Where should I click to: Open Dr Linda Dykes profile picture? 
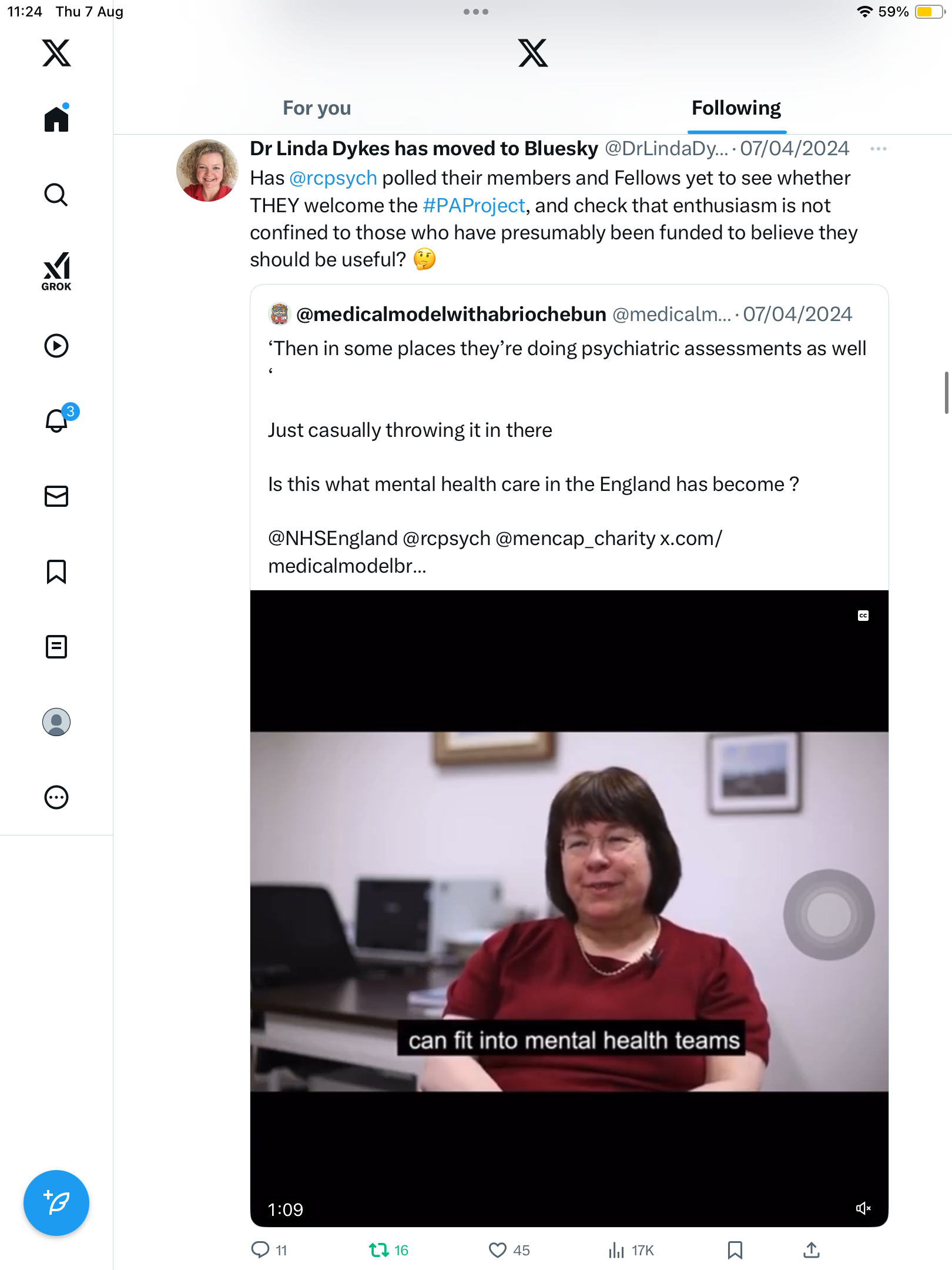(x=207, y=171)
